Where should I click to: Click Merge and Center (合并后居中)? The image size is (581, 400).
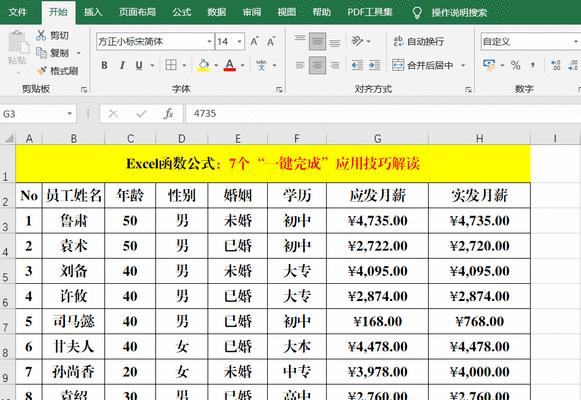pyautogui.click(x=423, y=66)
